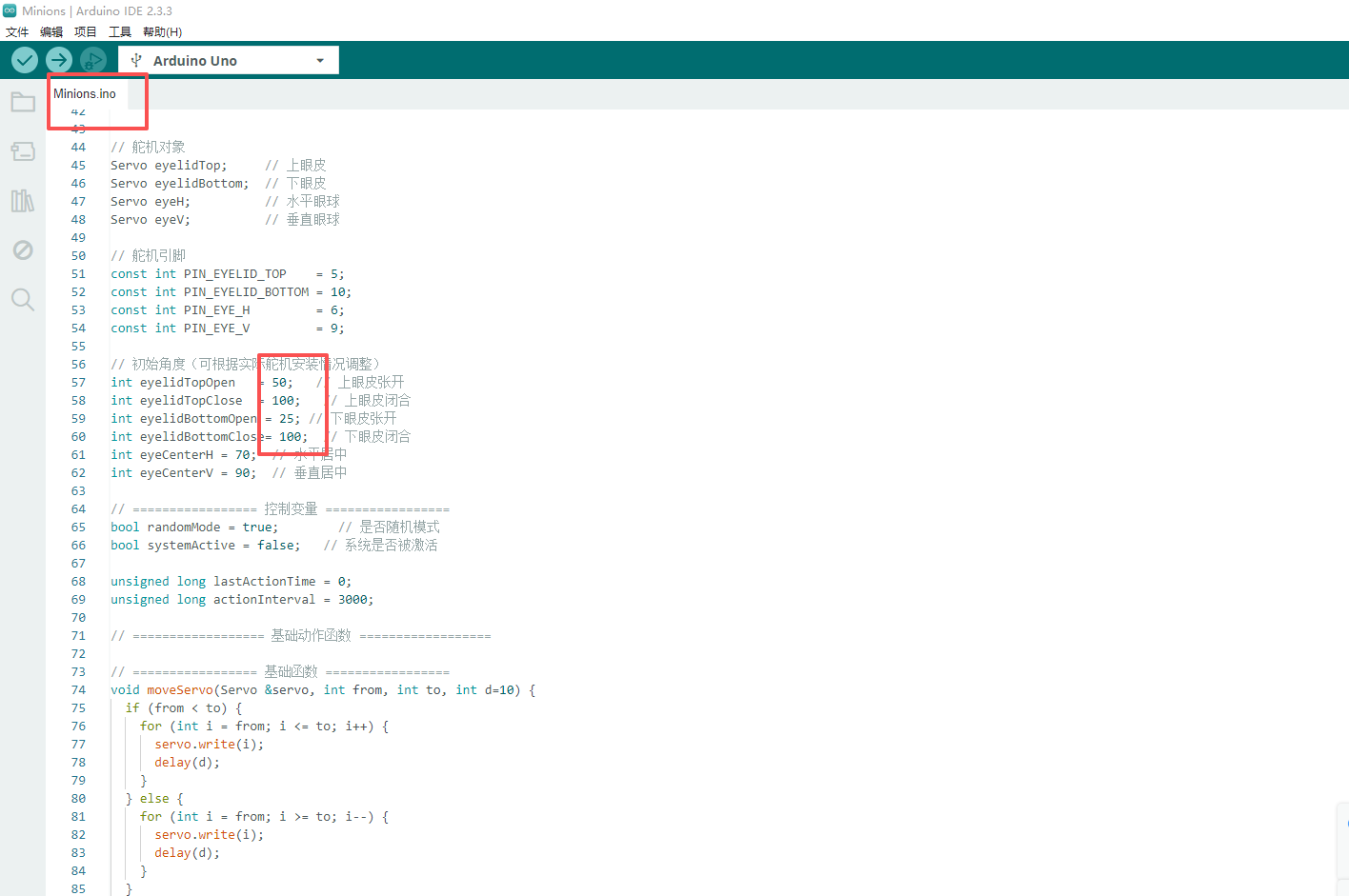This screenshot has height=896, width=1349.
Task: Open the Library Manager sidebar icon
Action: click(x=23, y=201)
